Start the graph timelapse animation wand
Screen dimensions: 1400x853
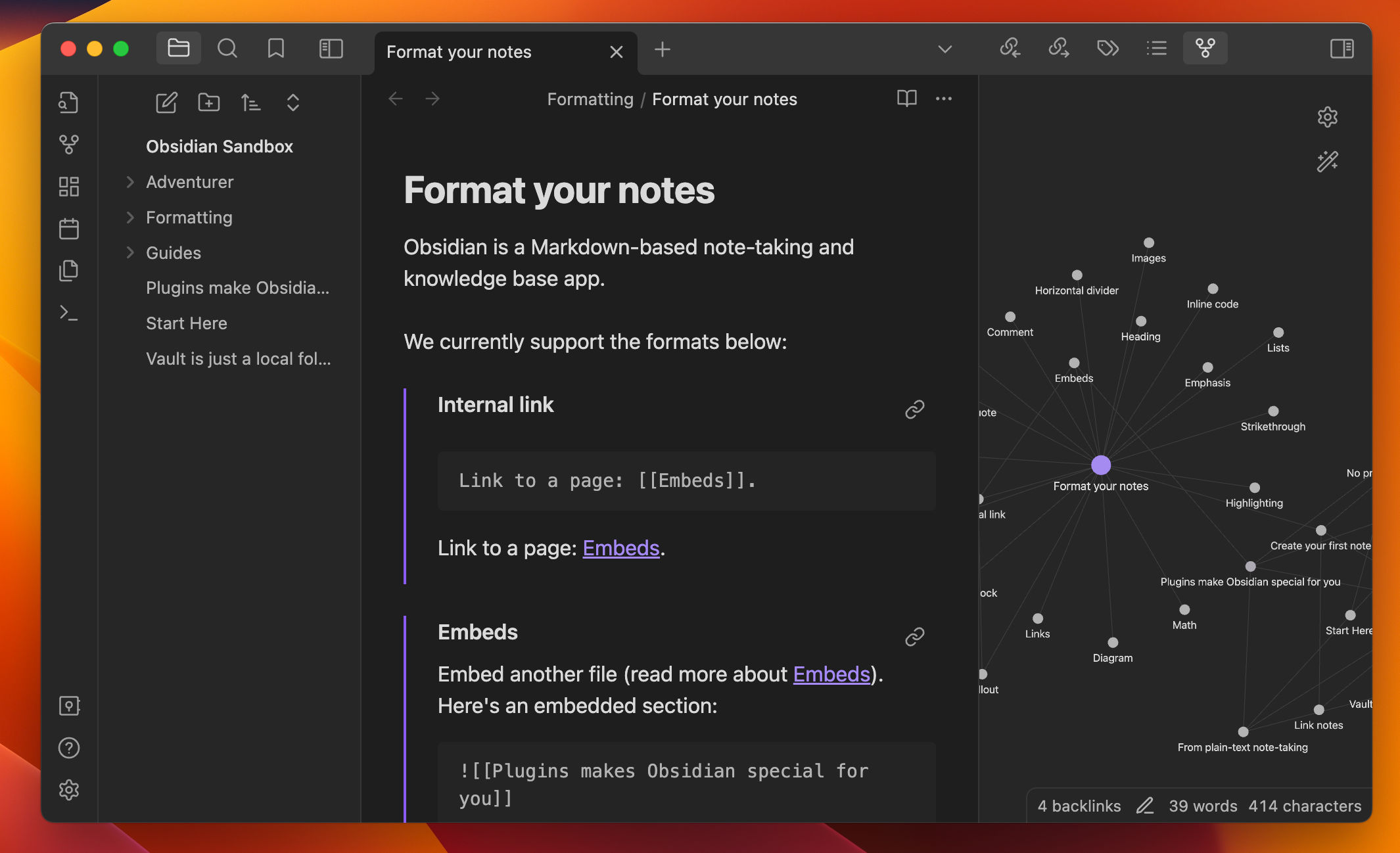1328,161
